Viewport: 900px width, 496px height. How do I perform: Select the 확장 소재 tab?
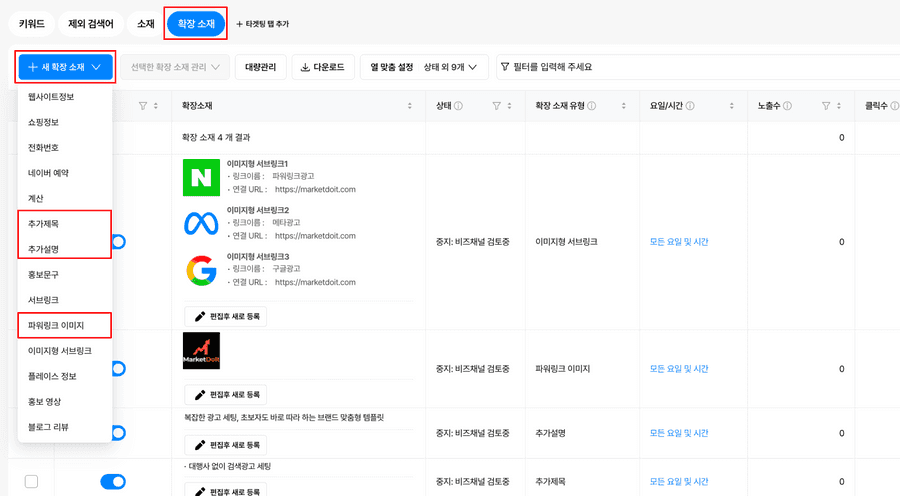coord(196,24)
